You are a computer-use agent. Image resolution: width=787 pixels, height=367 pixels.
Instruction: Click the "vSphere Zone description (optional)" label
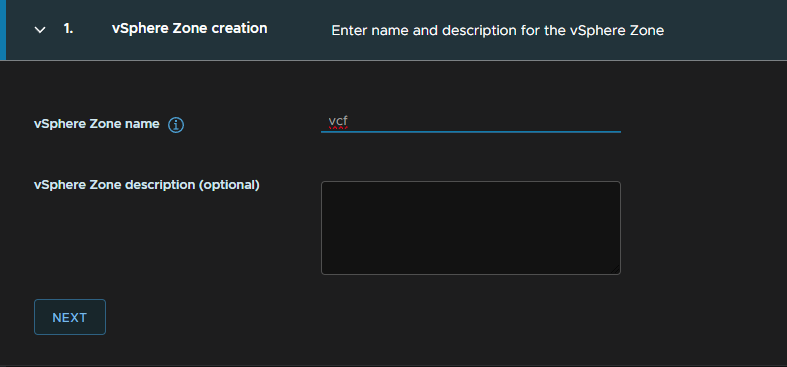tap(147, 185)
